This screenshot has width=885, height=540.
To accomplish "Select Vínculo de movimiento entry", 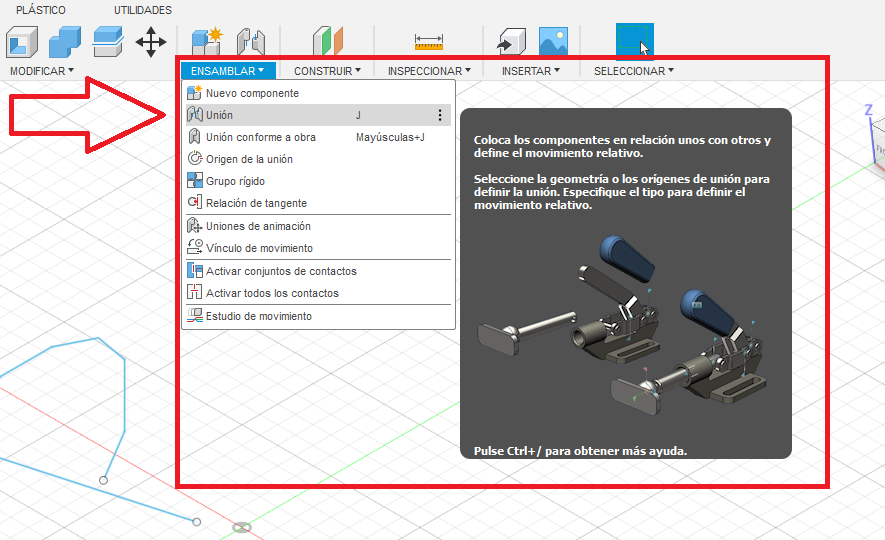I will (x=318, y=248).
